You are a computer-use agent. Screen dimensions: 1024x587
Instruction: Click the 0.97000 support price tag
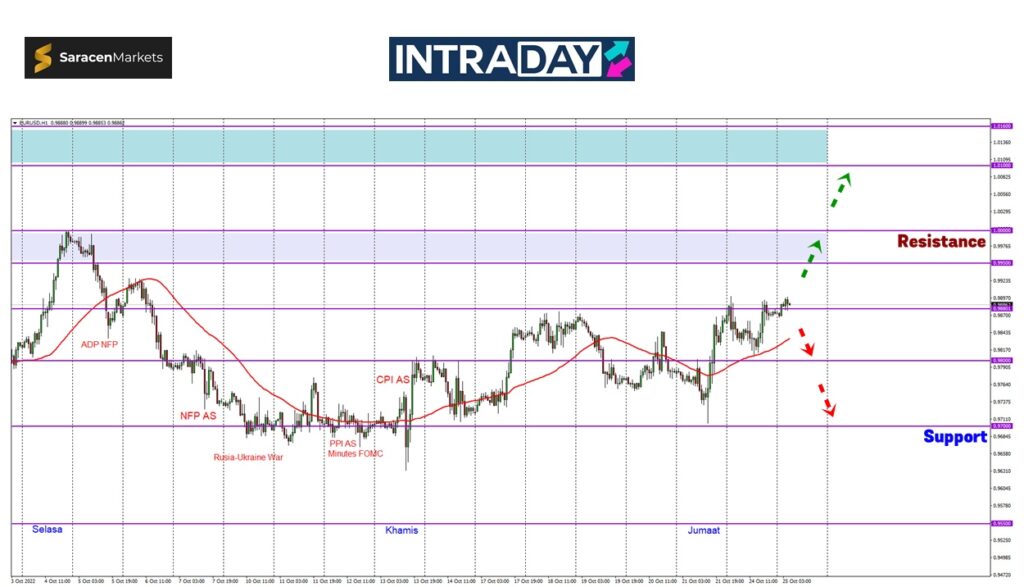[1000, 426]
